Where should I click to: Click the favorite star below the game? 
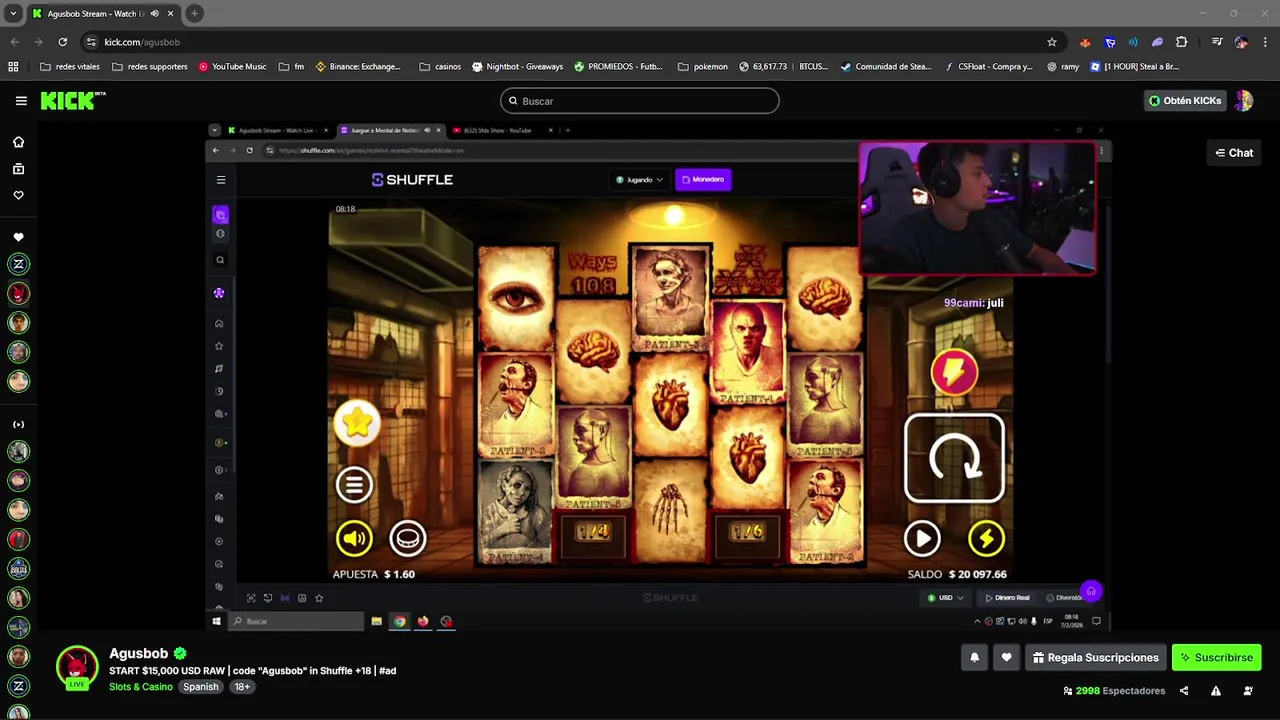click(319, 598)
